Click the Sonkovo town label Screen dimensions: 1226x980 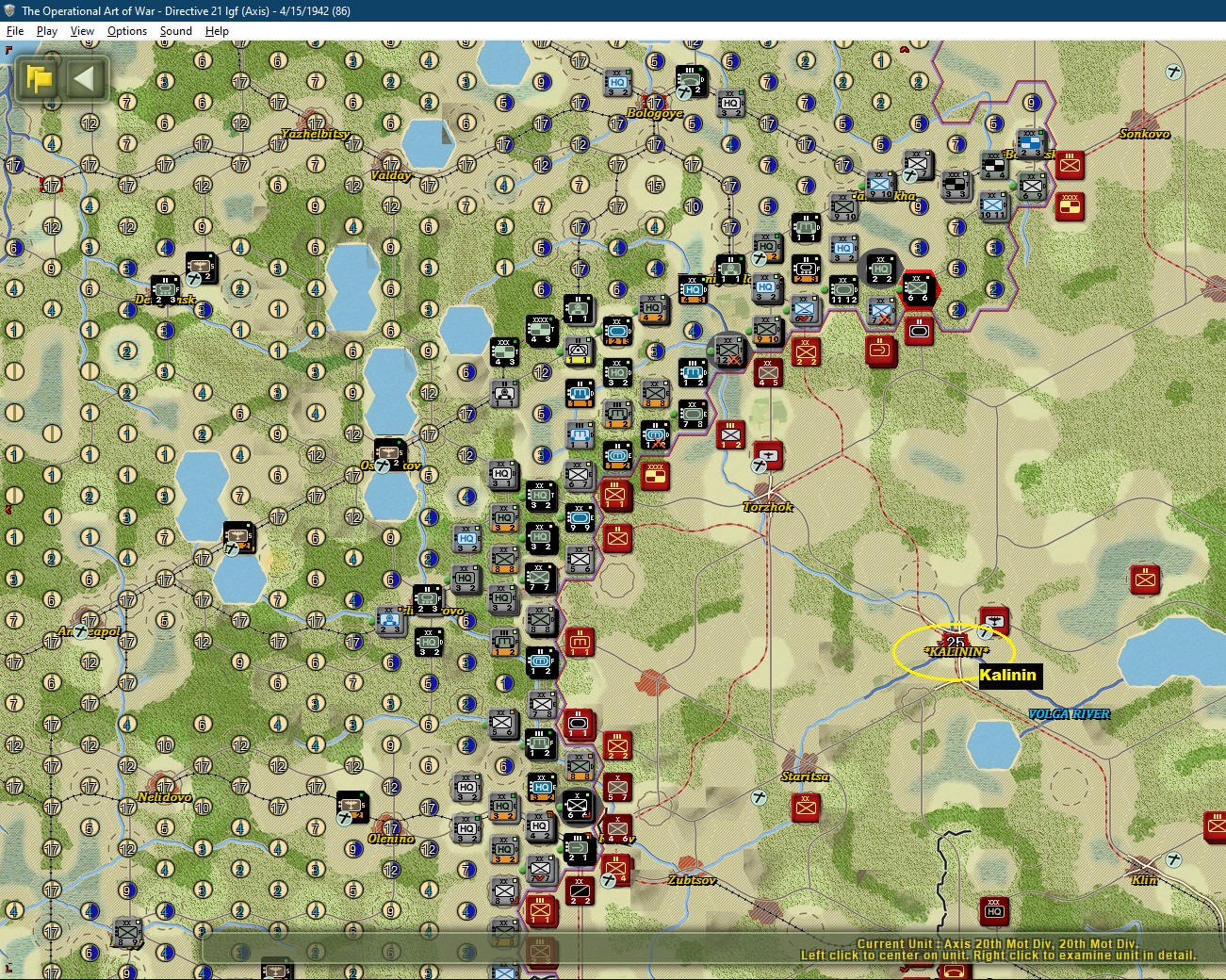click(1145, 134)
